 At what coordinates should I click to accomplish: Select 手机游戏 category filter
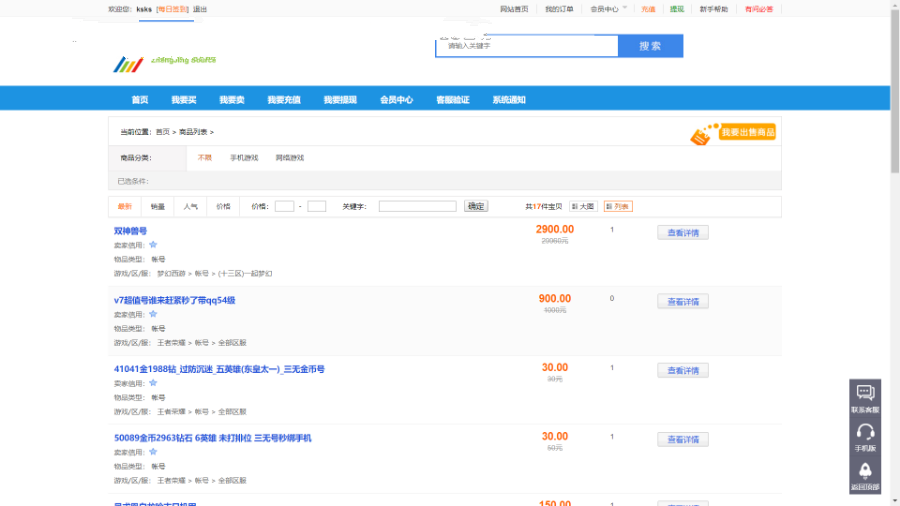click(244, 158)
